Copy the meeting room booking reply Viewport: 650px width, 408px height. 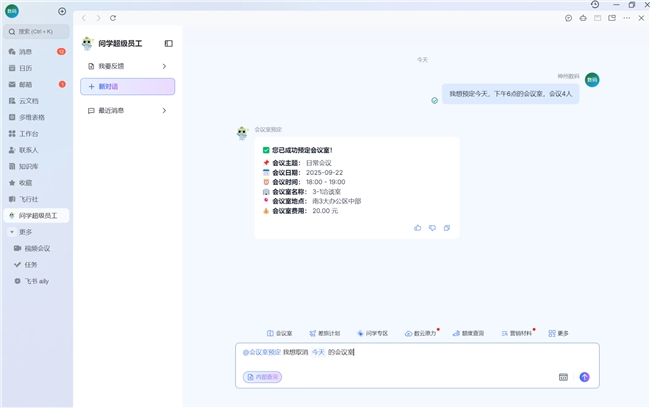(447, 228)
